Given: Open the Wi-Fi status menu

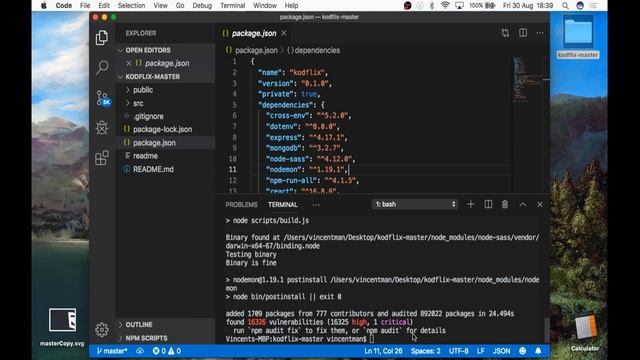Looking at the screenshot, I should point(445,6).
